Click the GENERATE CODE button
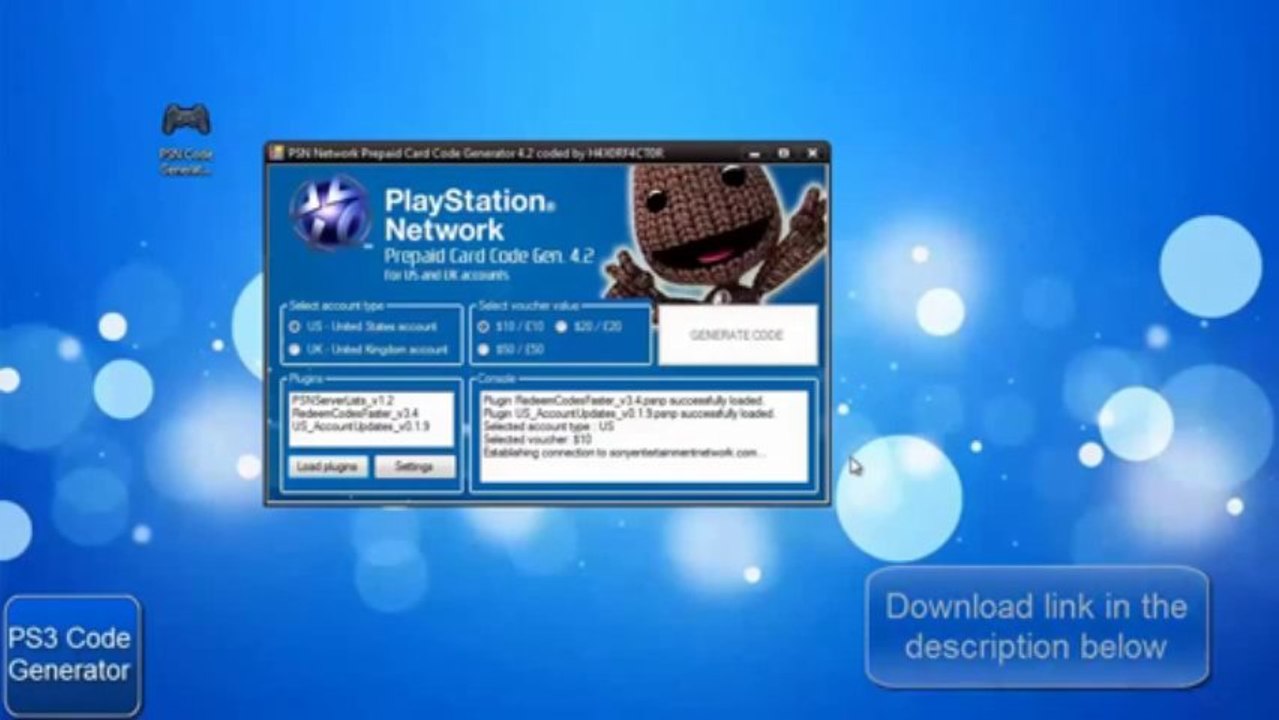 pos(737,335)
